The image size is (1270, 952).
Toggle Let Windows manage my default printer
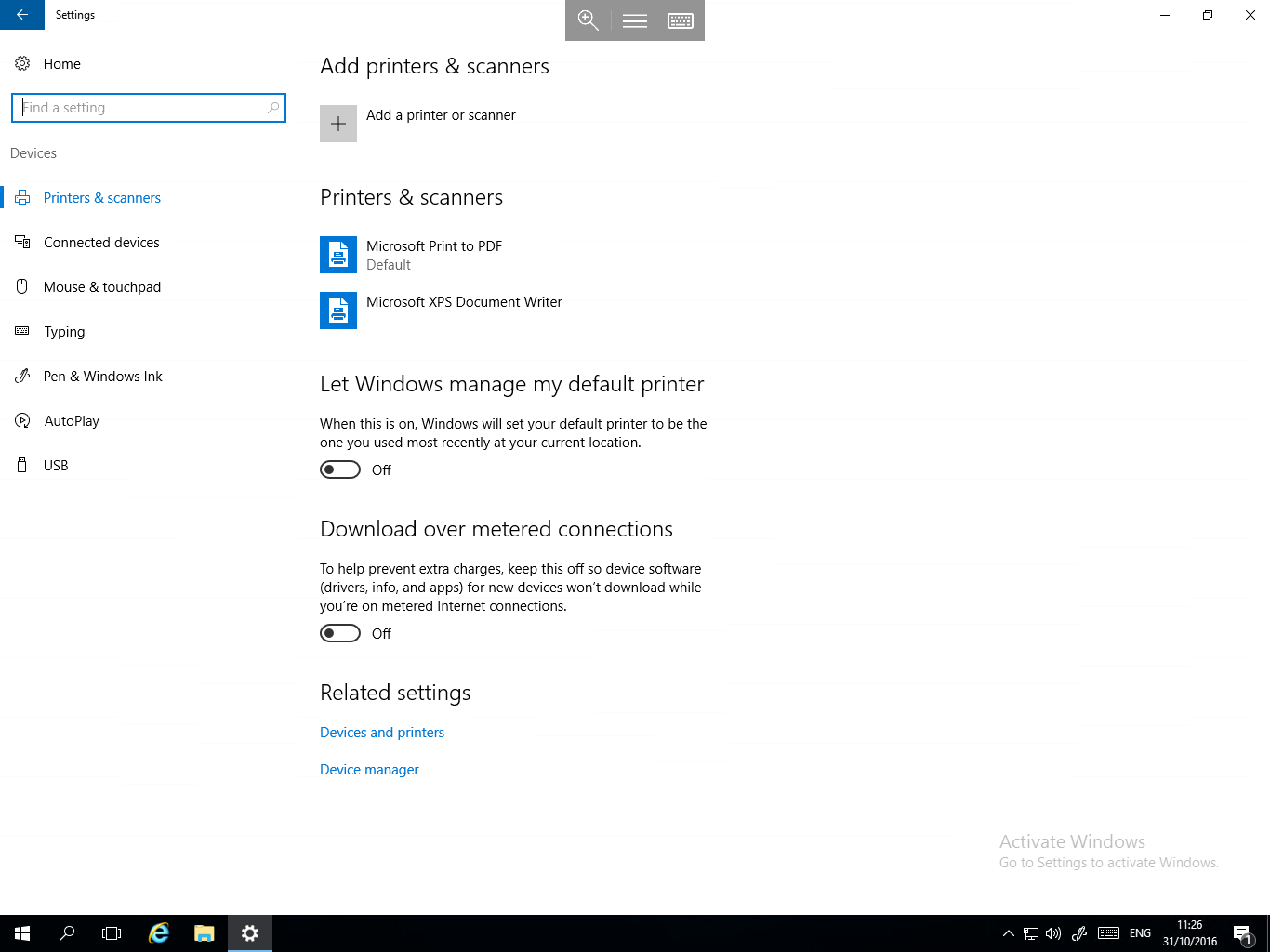pos(340,469)
